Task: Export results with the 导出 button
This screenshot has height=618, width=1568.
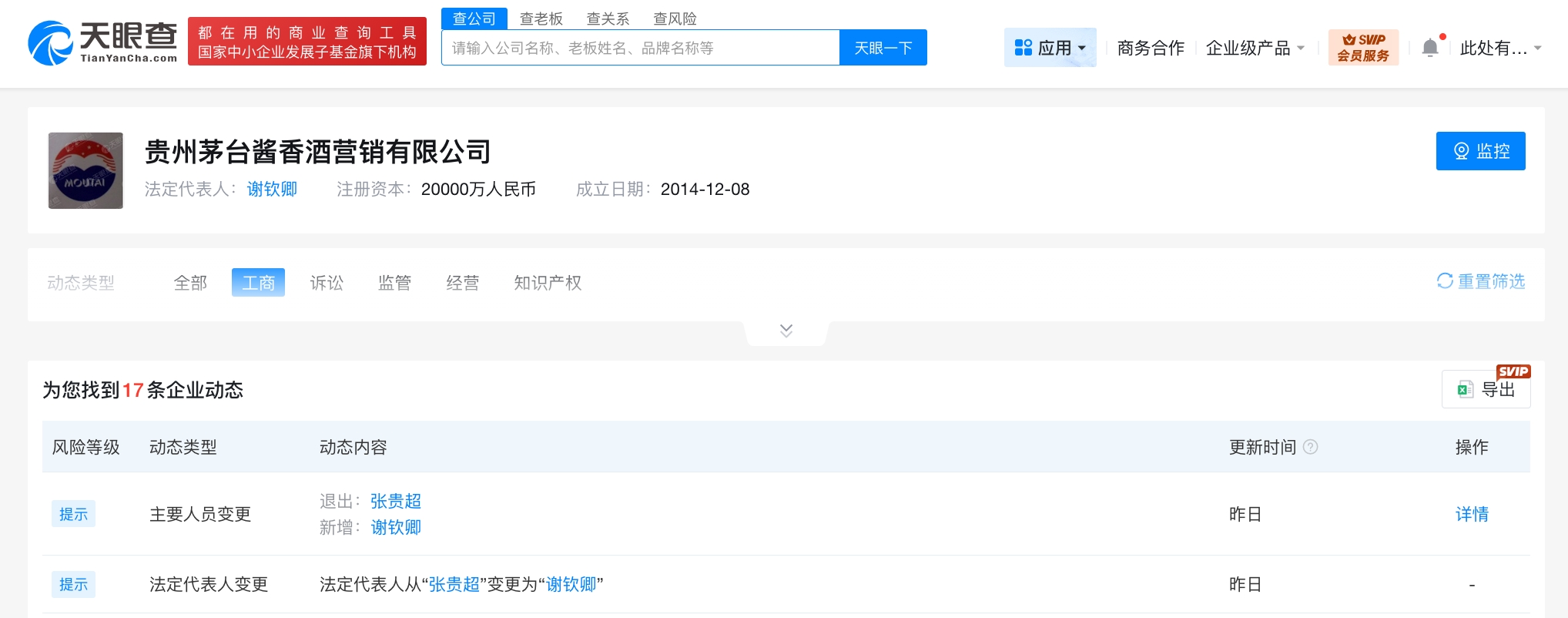Action: pos(1486,390)
